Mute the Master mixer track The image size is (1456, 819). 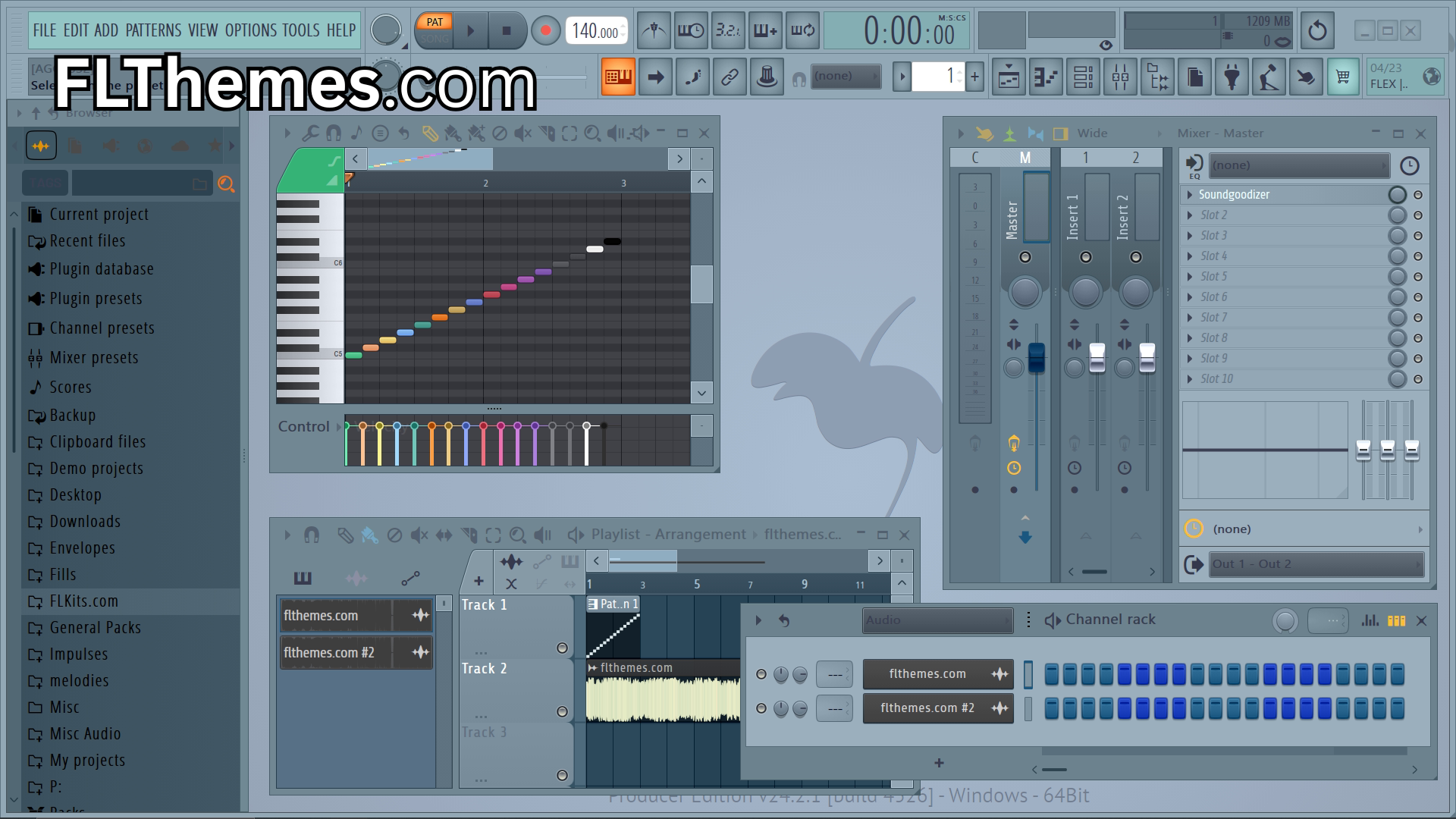click(x=1025, y=257)
